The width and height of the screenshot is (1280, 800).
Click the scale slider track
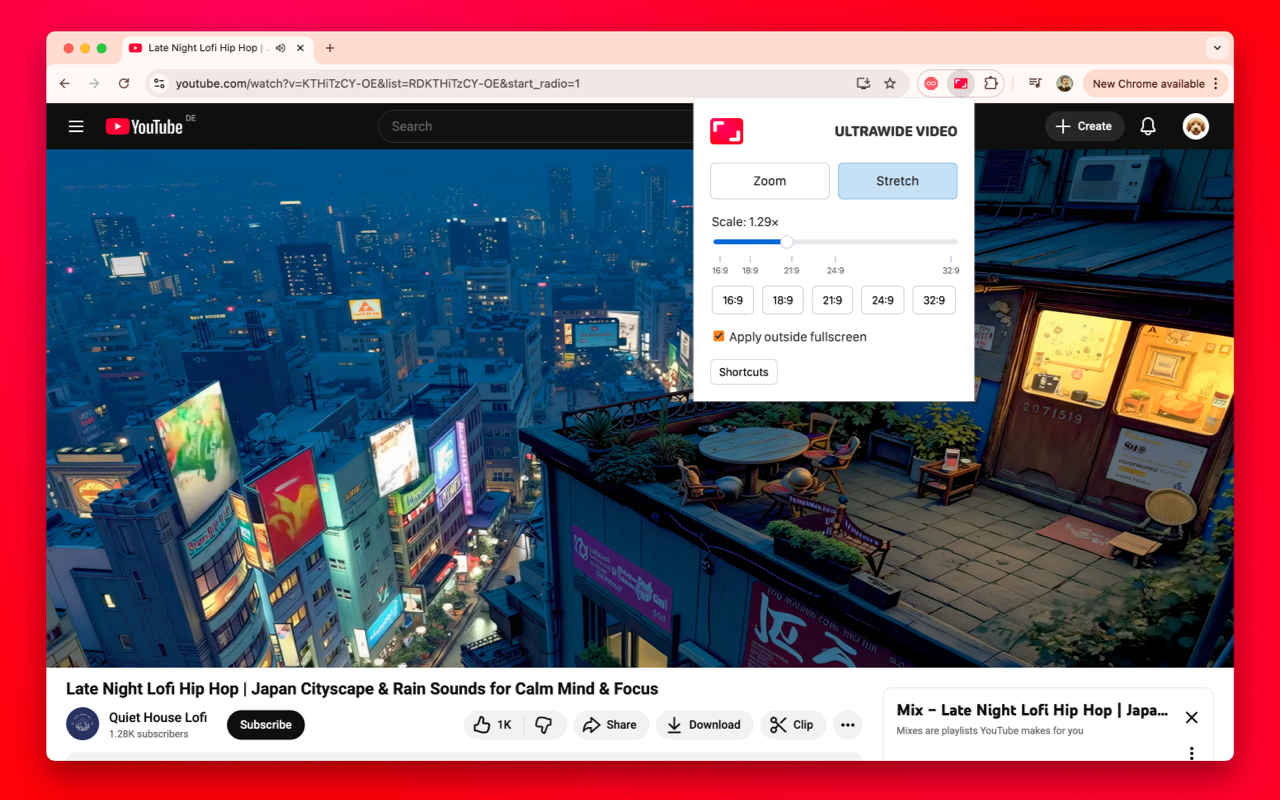coord(870,242)
